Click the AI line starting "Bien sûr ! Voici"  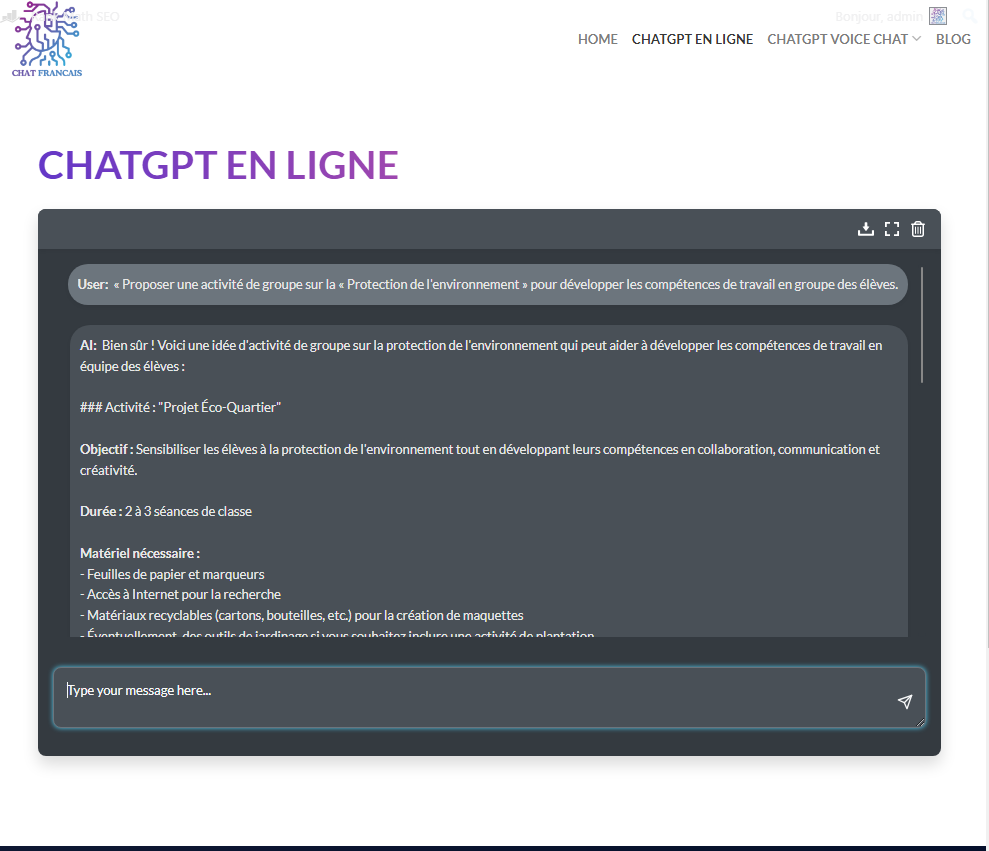tap(481, 356)
